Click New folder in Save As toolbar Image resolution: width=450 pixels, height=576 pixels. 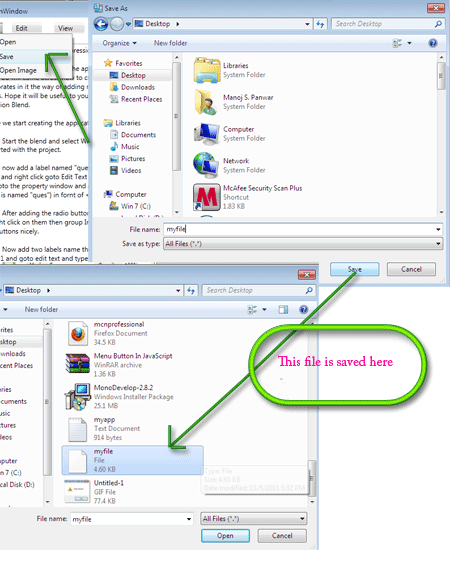170,43
